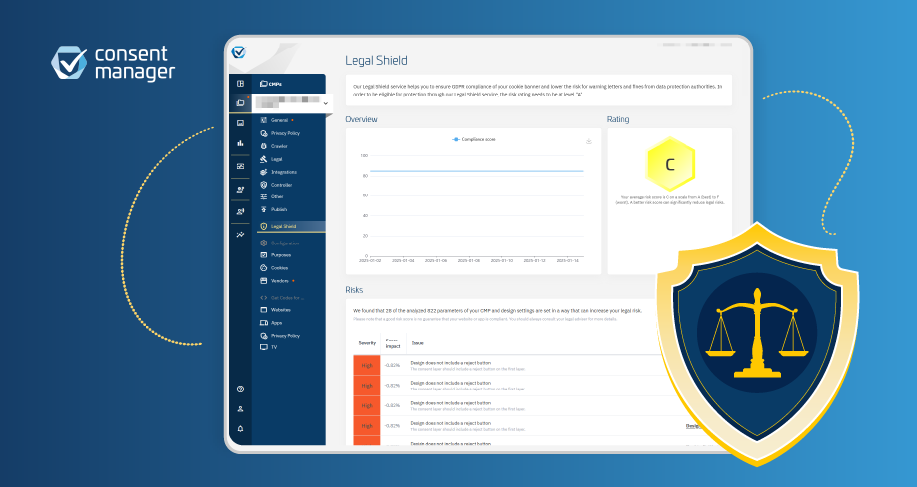Click the Severity column header
This screenshot has height=487, width=917.
(367, 343)
